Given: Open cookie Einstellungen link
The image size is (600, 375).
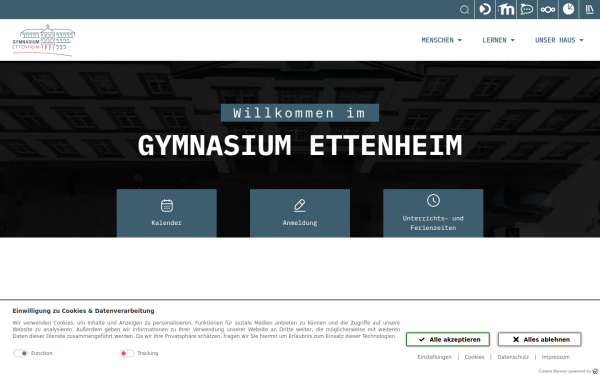Looking at the screenshot, I should (x=434, y=357).
